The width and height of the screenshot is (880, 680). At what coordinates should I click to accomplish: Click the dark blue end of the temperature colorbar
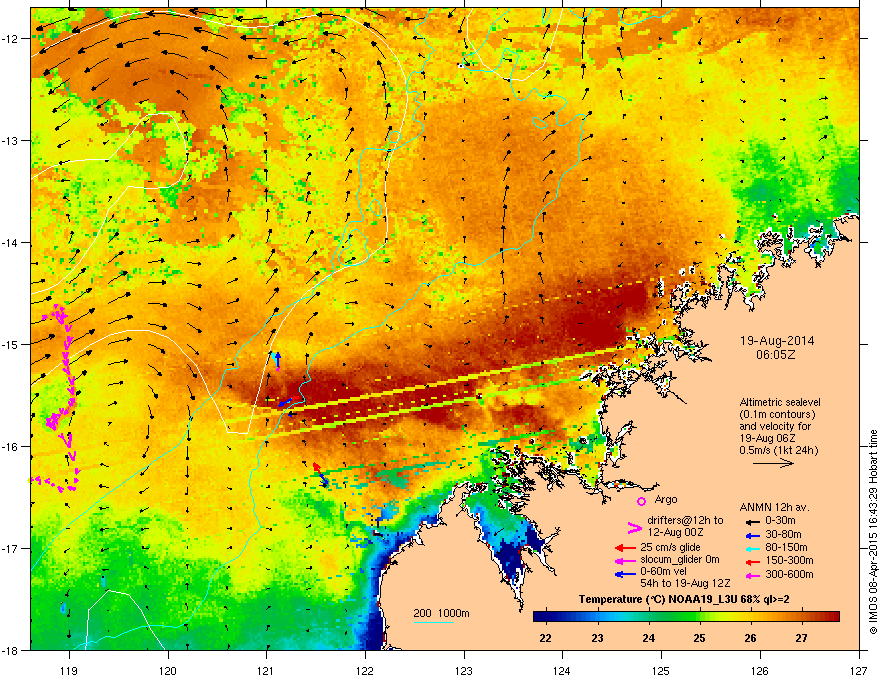pyautogui.click(x=540, y=617)
